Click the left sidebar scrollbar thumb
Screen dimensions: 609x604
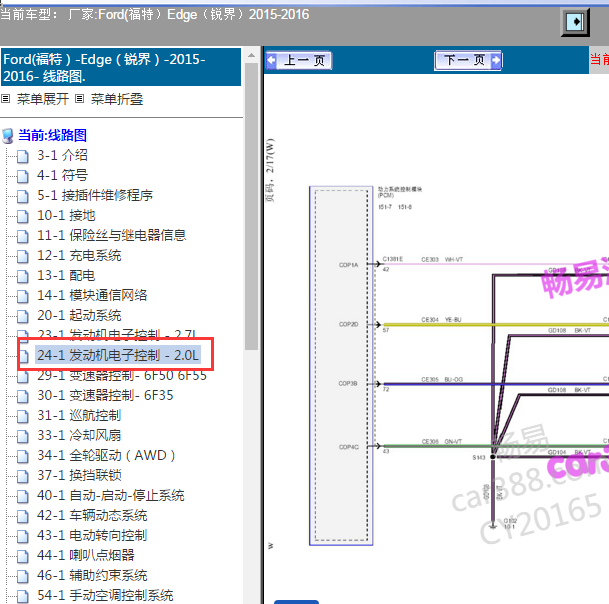point(252,206)
